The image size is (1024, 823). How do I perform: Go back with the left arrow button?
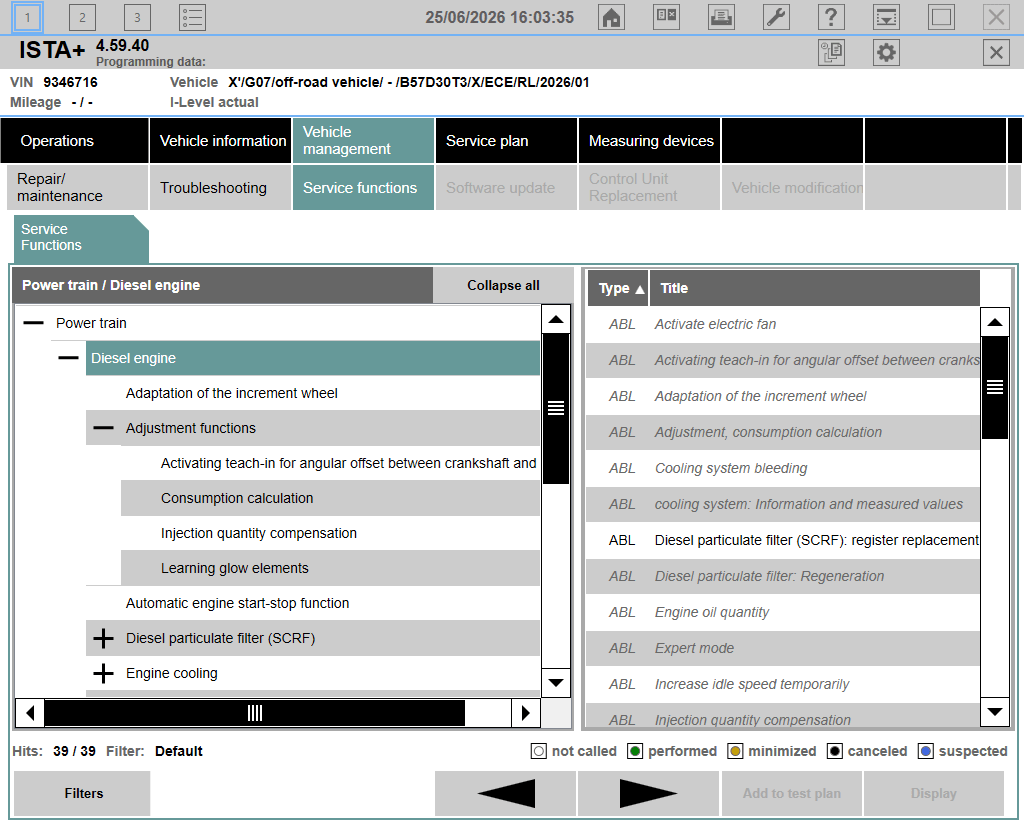505,793
